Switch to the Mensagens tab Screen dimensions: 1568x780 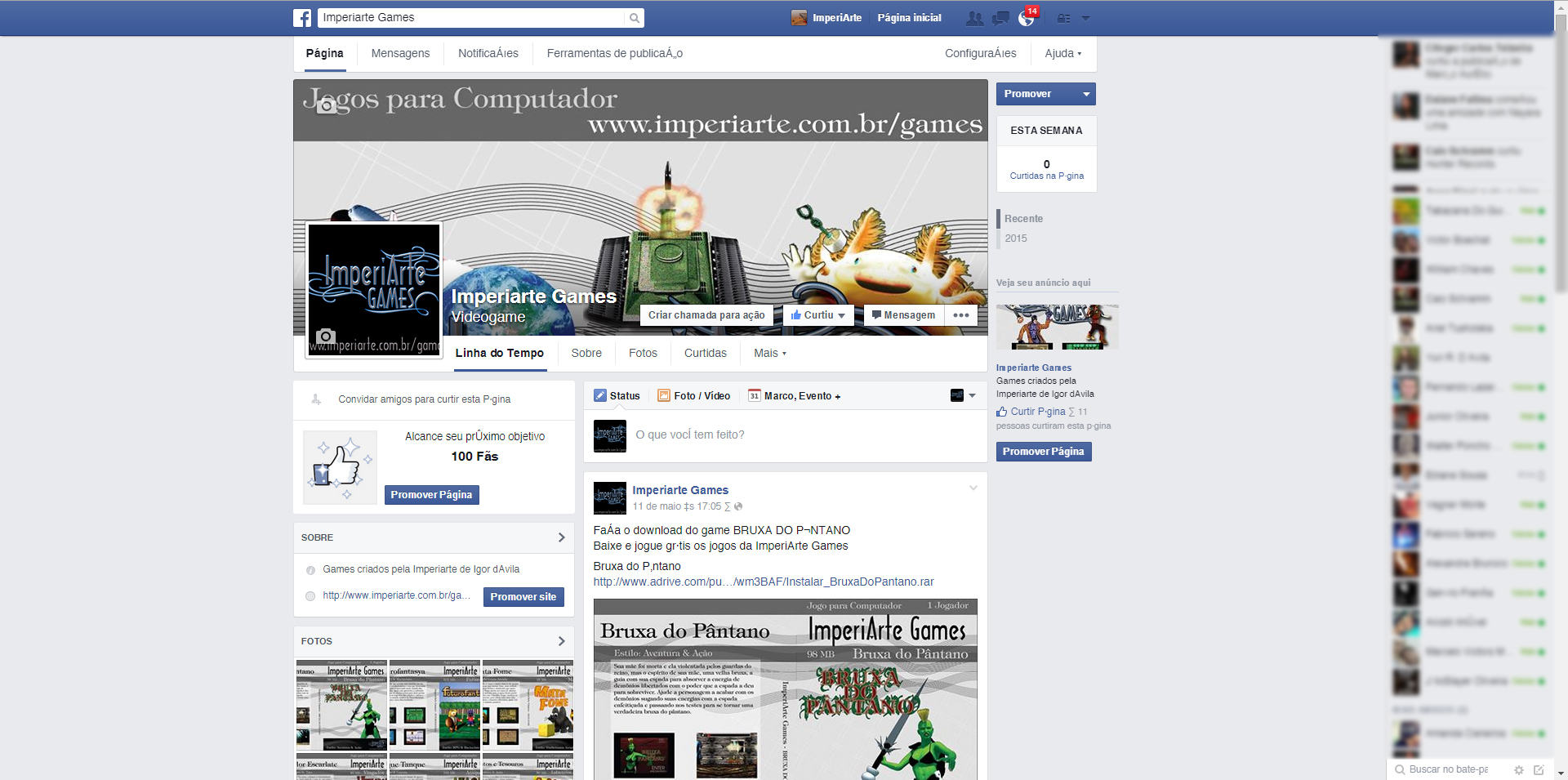point(400,54)
